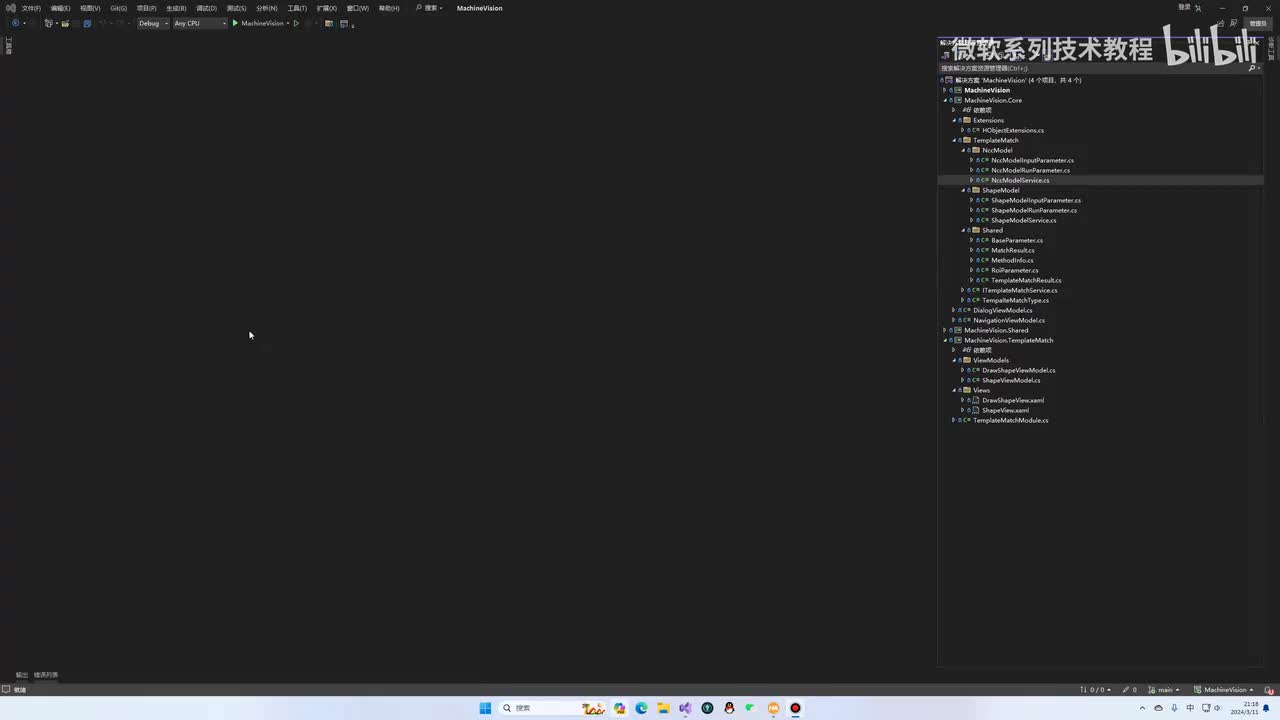Collapse the NccModel folder
This screenshot has height=720, width=1280.
[x=963, y=150]
